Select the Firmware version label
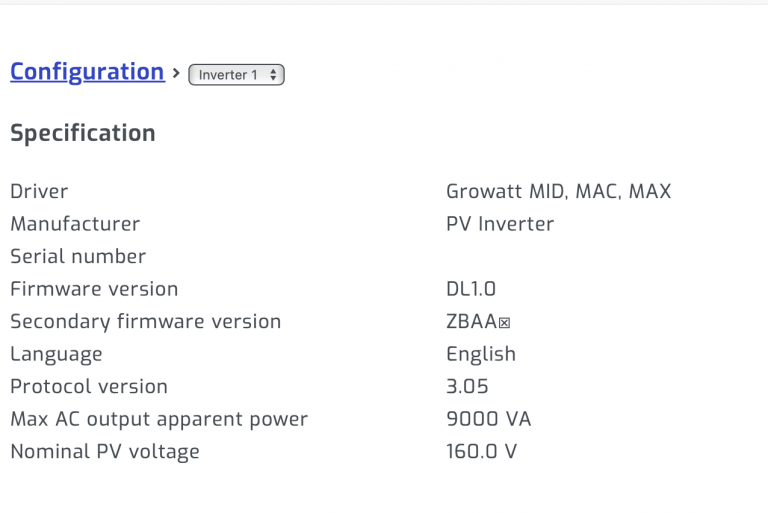The width and height of the screenshot is (768, 513). click(94, 289)
